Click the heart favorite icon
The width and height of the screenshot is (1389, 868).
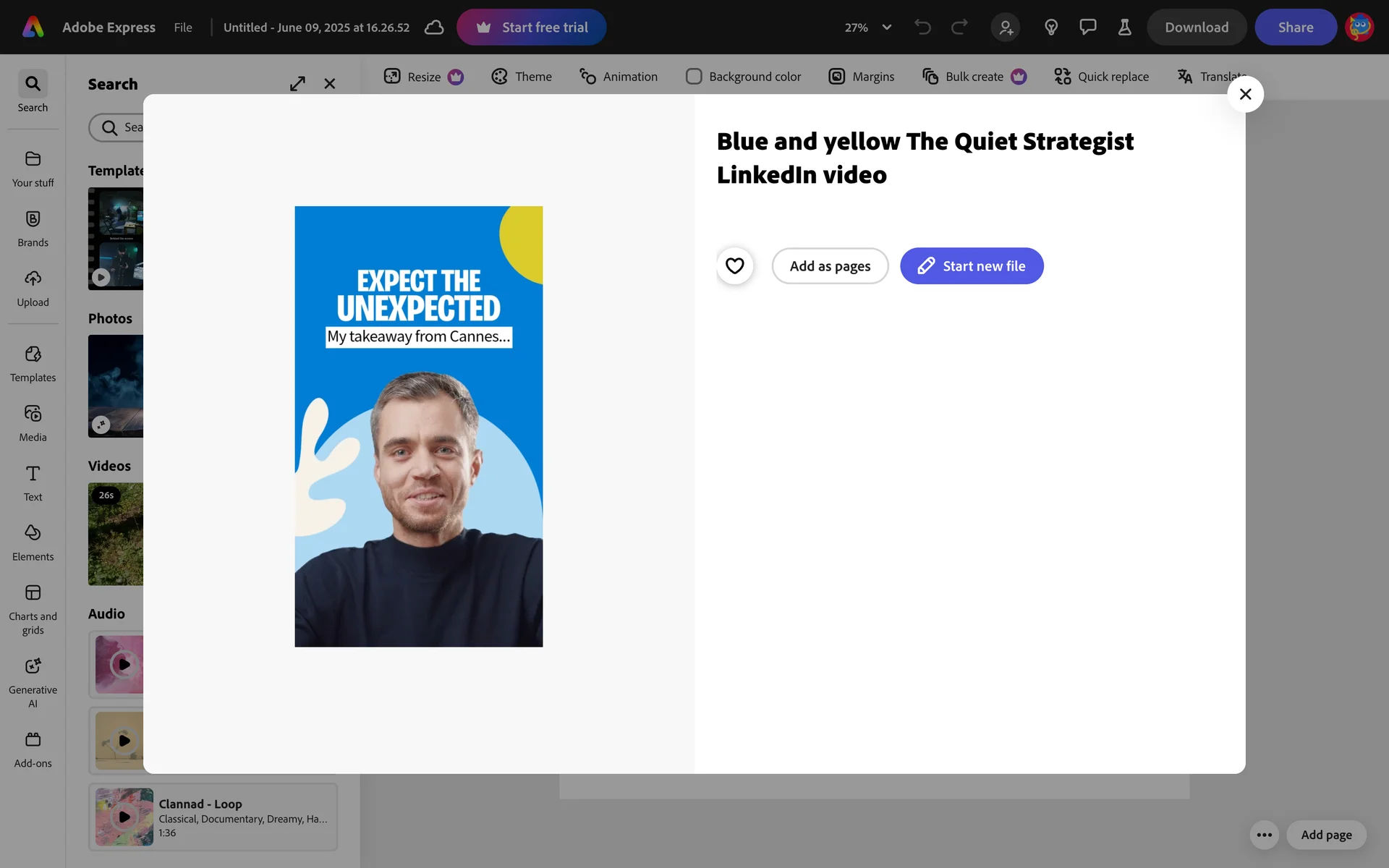coord(734,266)
